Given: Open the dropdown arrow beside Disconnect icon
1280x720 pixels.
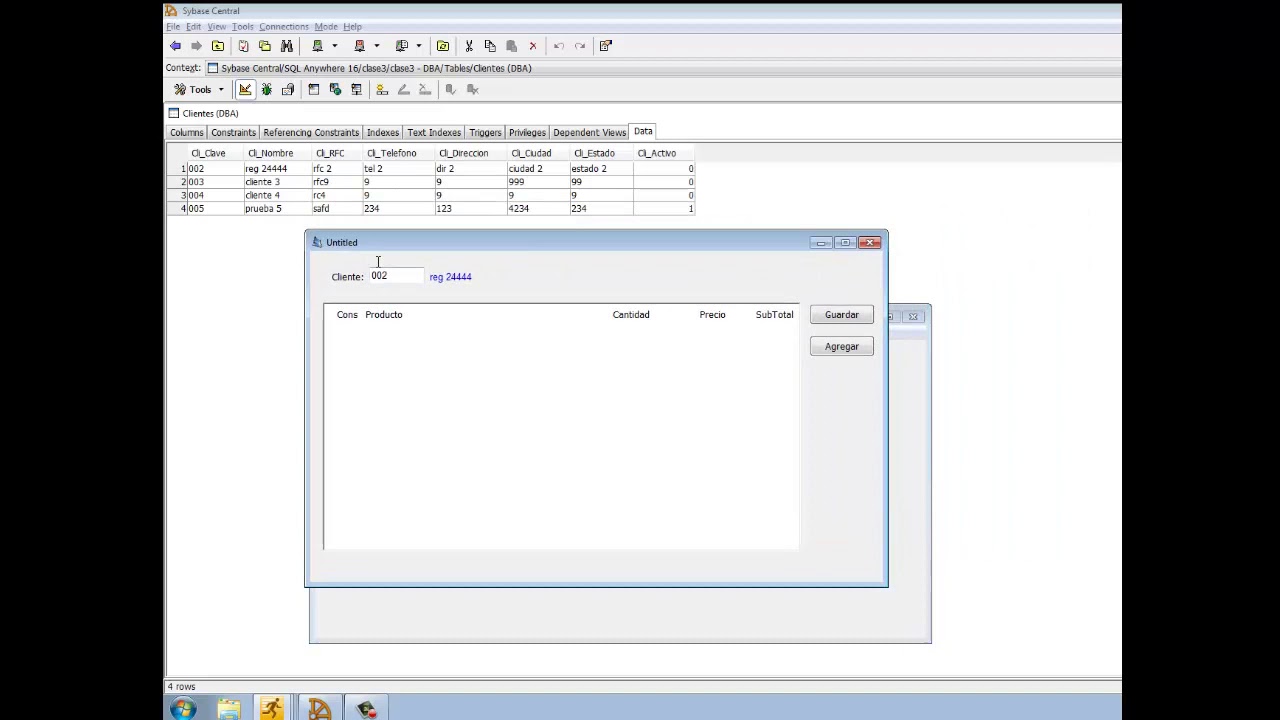Looking at the screenshot, I should [x=376, y=46].
